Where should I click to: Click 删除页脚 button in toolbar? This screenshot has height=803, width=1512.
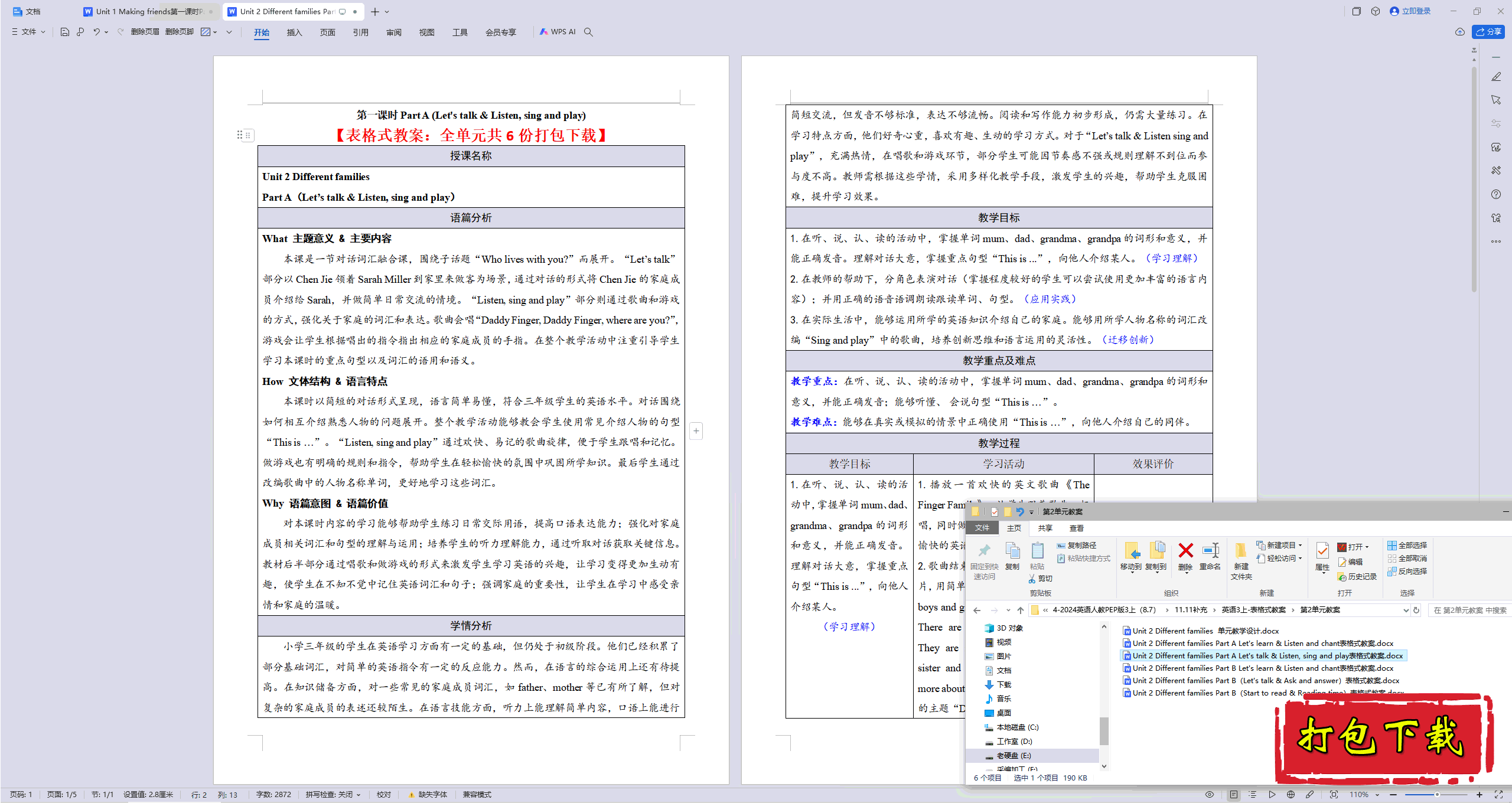[180, 32]
